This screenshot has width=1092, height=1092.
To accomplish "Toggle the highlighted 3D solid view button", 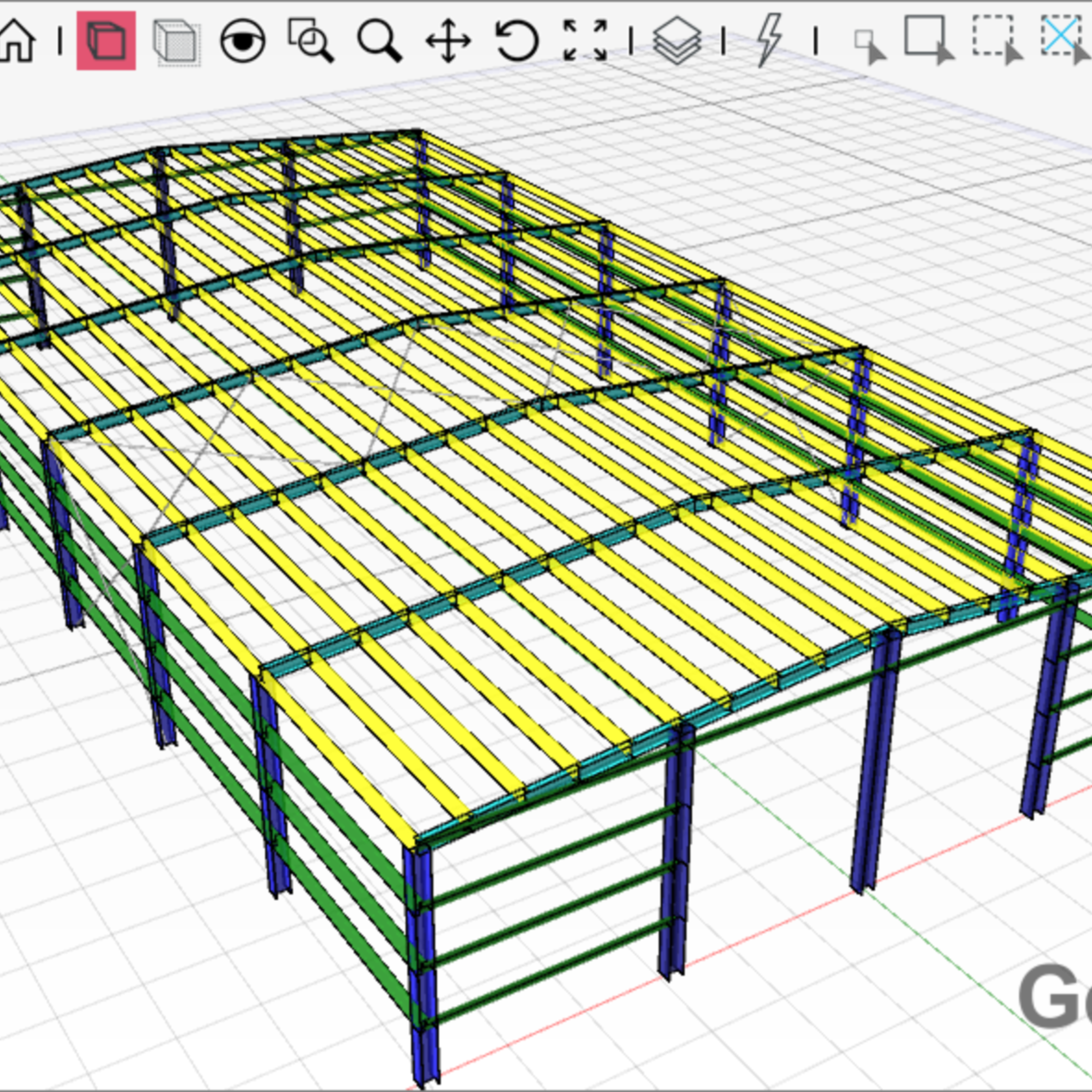I will click(106, 41).
